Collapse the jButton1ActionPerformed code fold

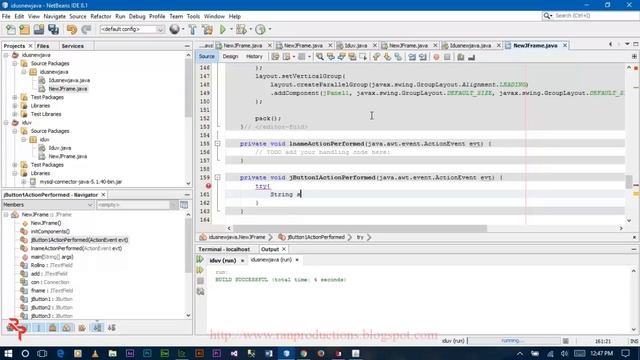click(218, 178)
